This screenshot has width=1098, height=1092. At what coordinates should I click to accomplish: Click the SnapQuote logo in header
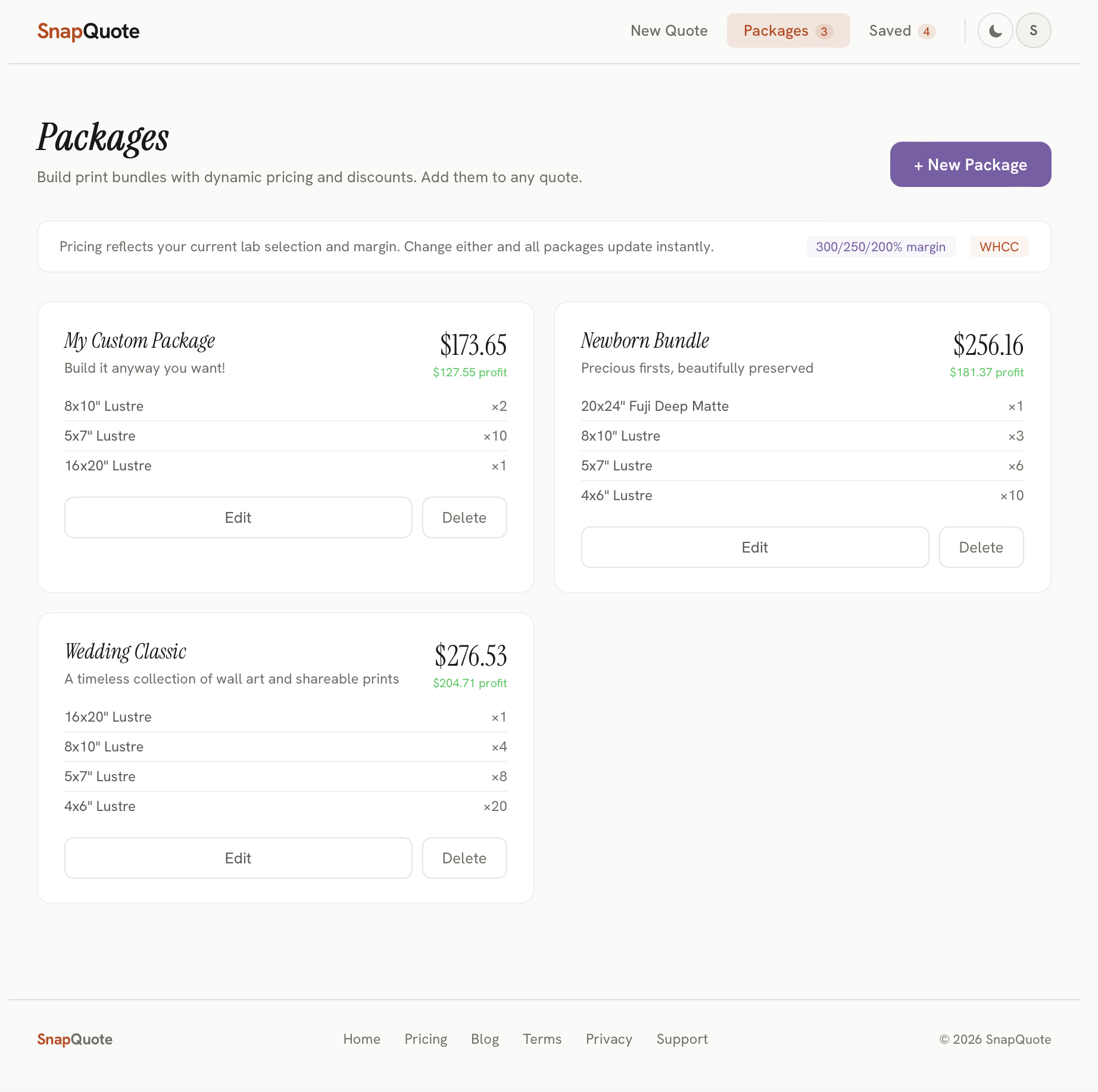[x=88, y=31]
